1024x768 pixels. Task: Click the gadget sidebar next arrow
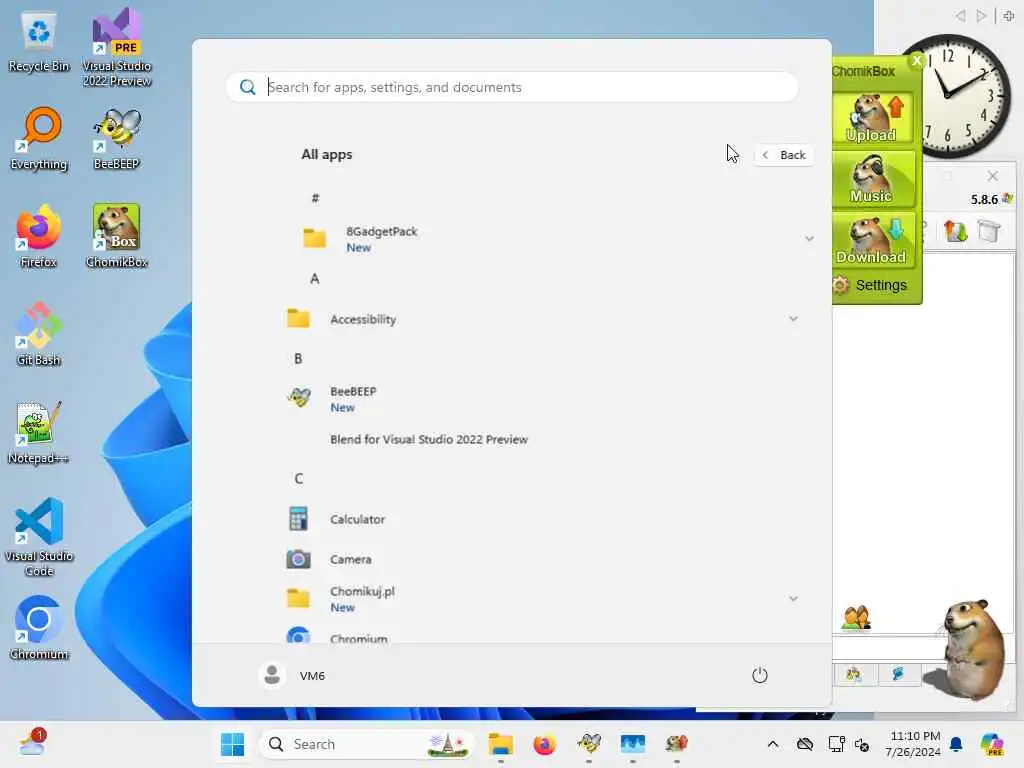(980, 16)
